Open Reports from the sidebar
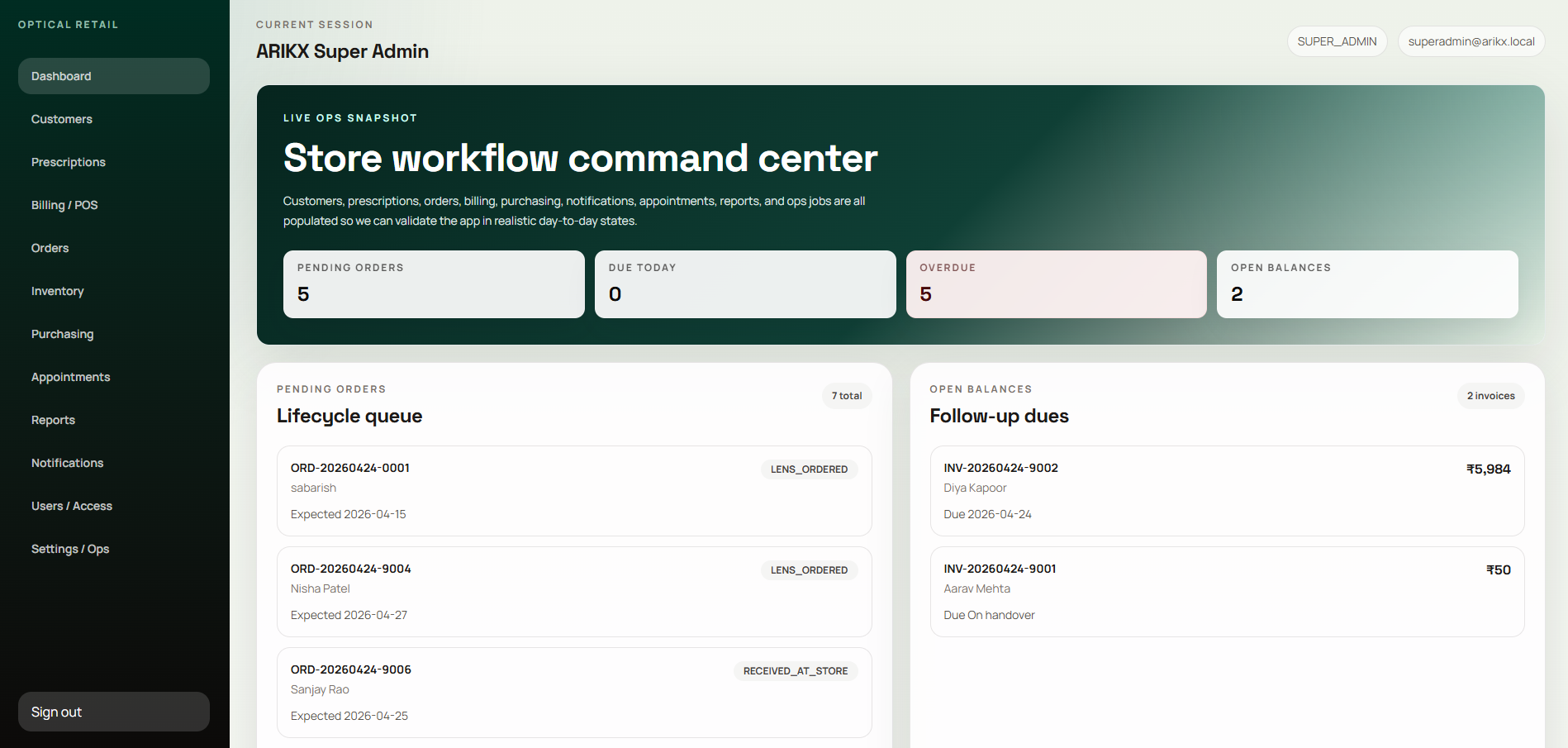 [x=54, y=420]
